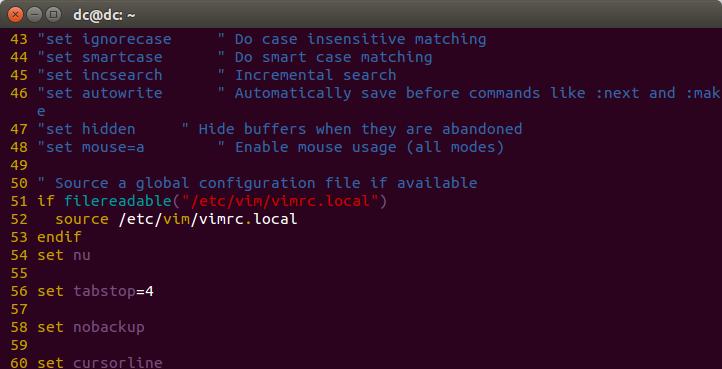The image size is (722, 369).
Task: Minimize the dc@dc terminal window
Action: point(35,14)
